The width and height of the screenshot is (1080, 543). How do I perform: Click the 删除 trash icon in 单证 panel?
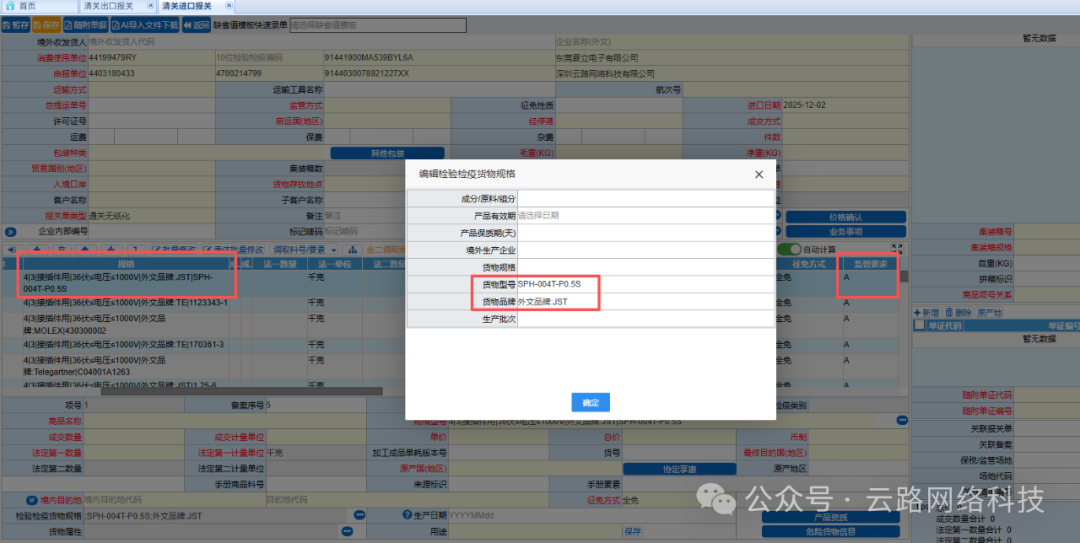tap(958, 313)
